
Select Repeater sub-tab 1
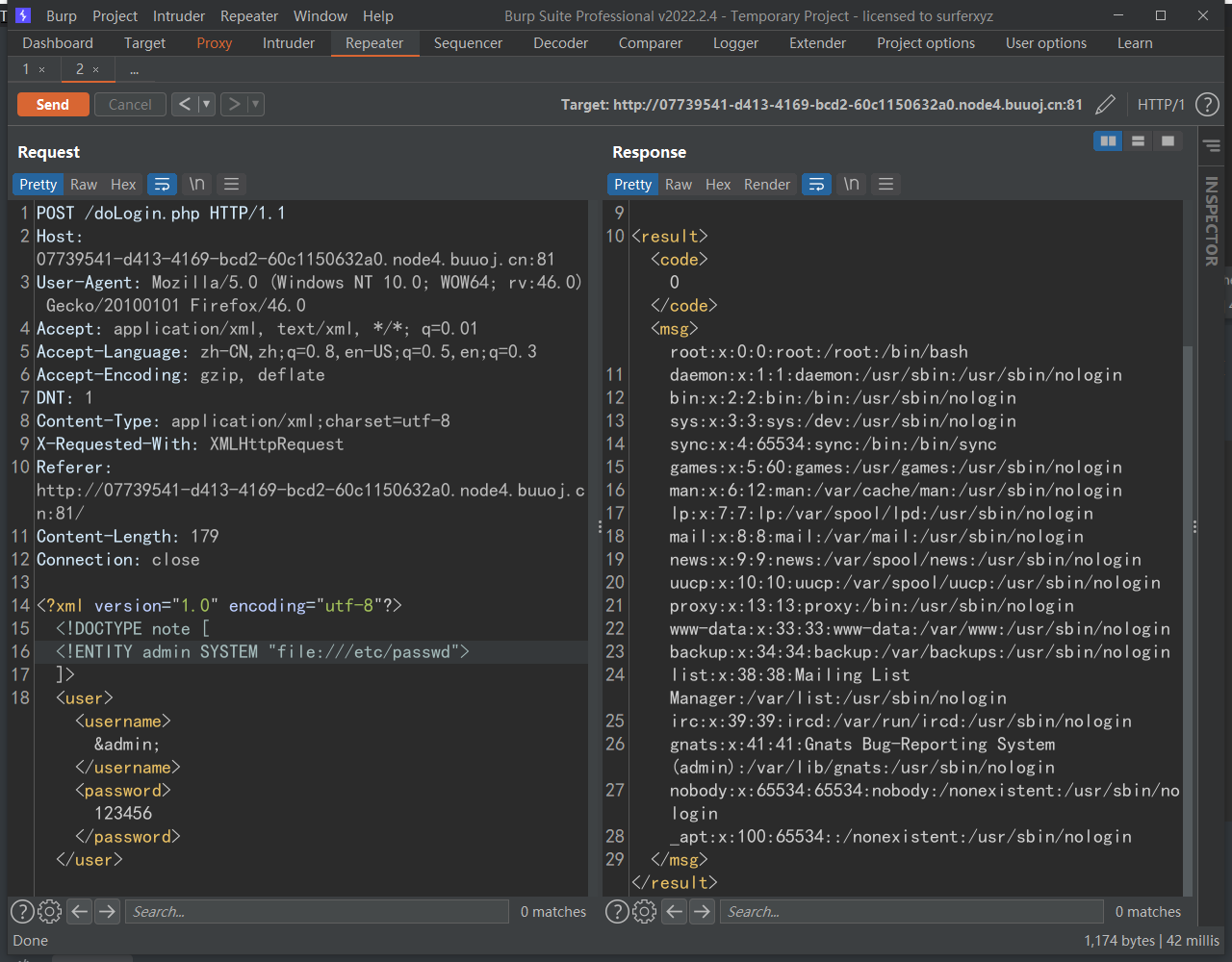pyautogui.click(x=26, y=69)
